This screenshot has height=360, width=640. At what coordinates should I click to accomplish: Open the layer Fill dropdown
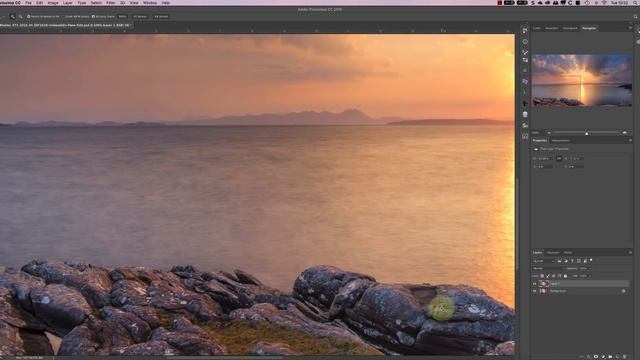590,276
